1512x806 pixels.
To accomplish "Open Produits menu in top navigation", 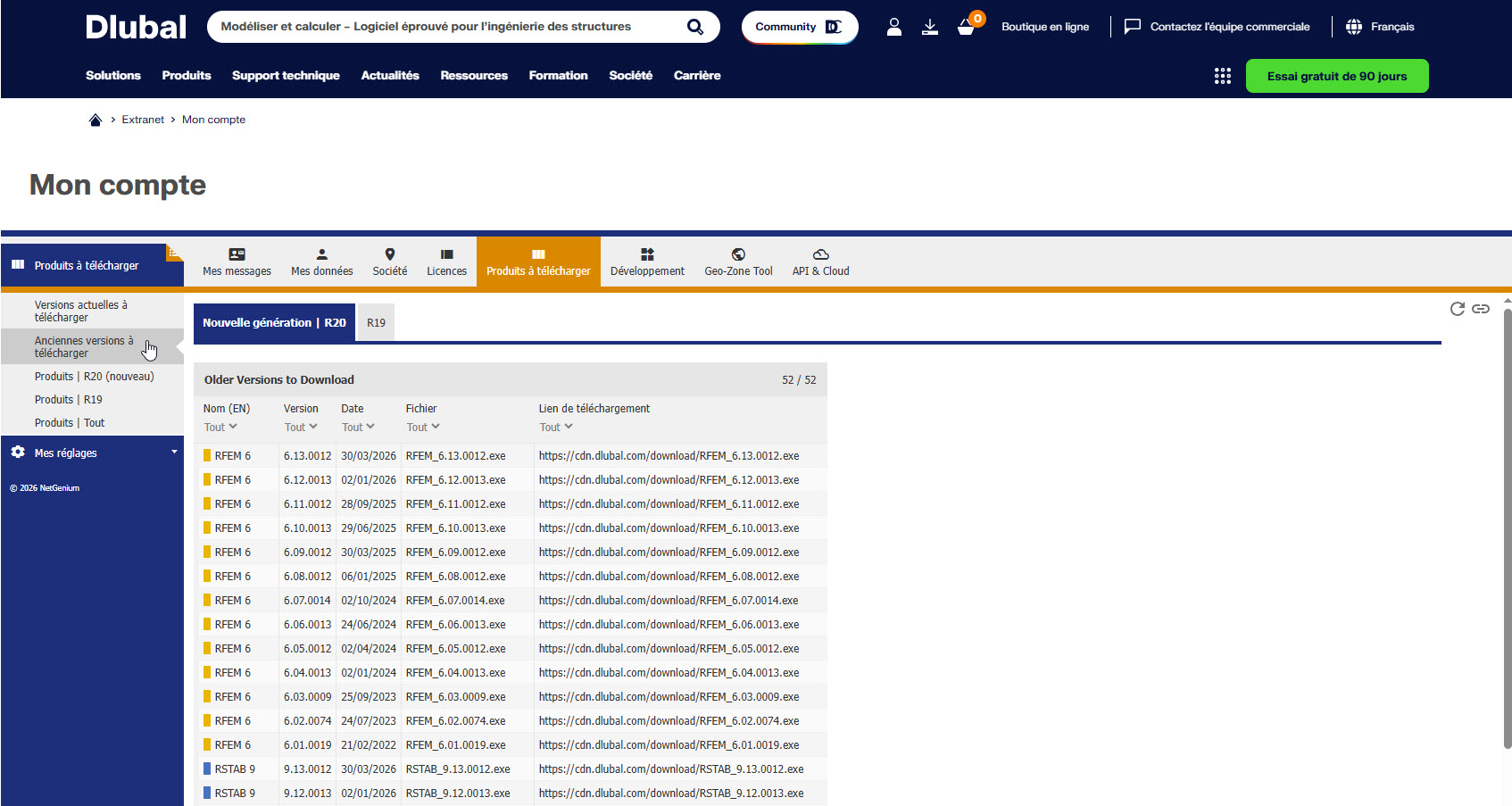I will point(187,76).
